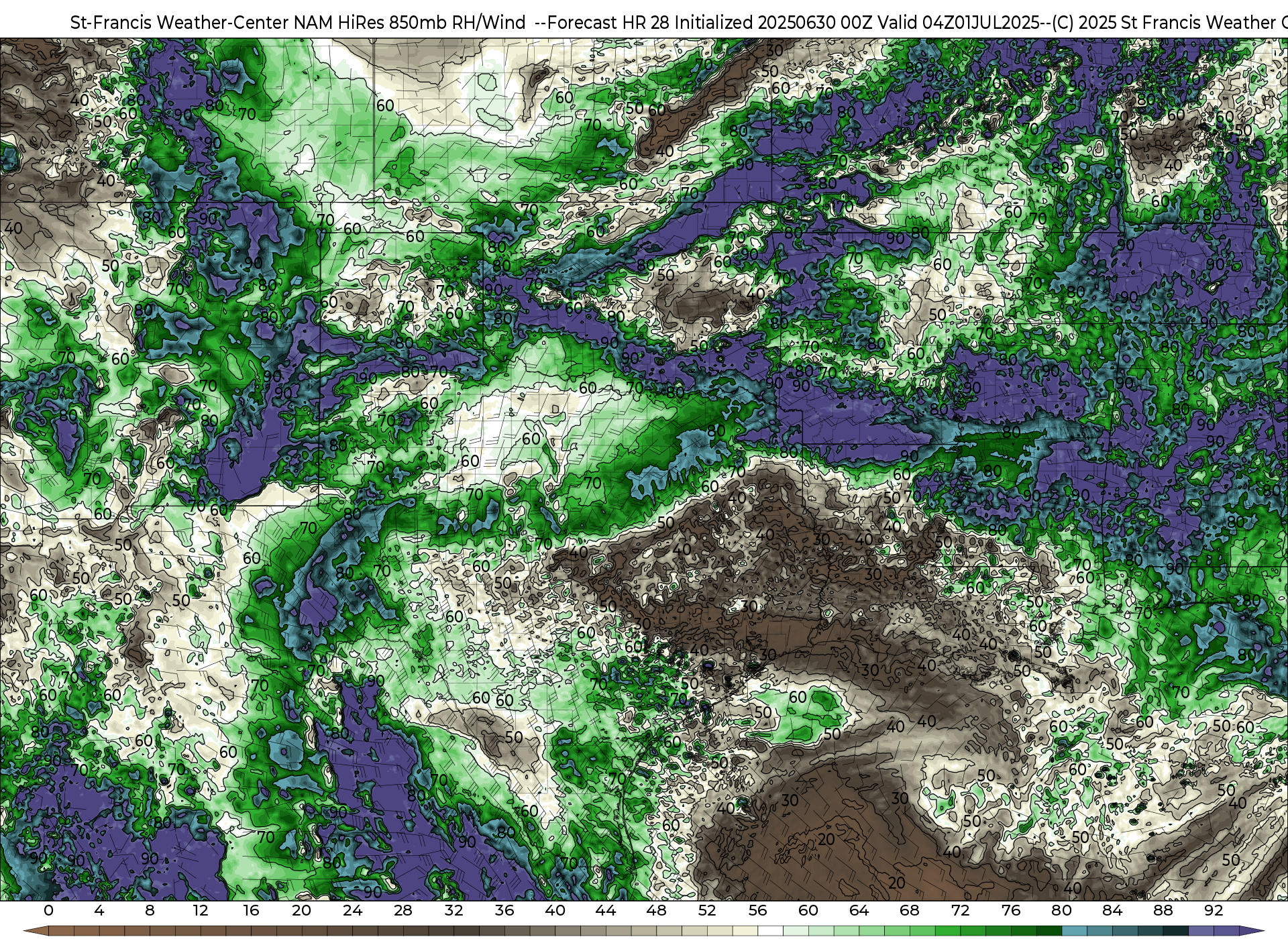
Task: Click the 'NAM HiRes 850mb RH/Wind' title text
Action: (x=410, y=22)
